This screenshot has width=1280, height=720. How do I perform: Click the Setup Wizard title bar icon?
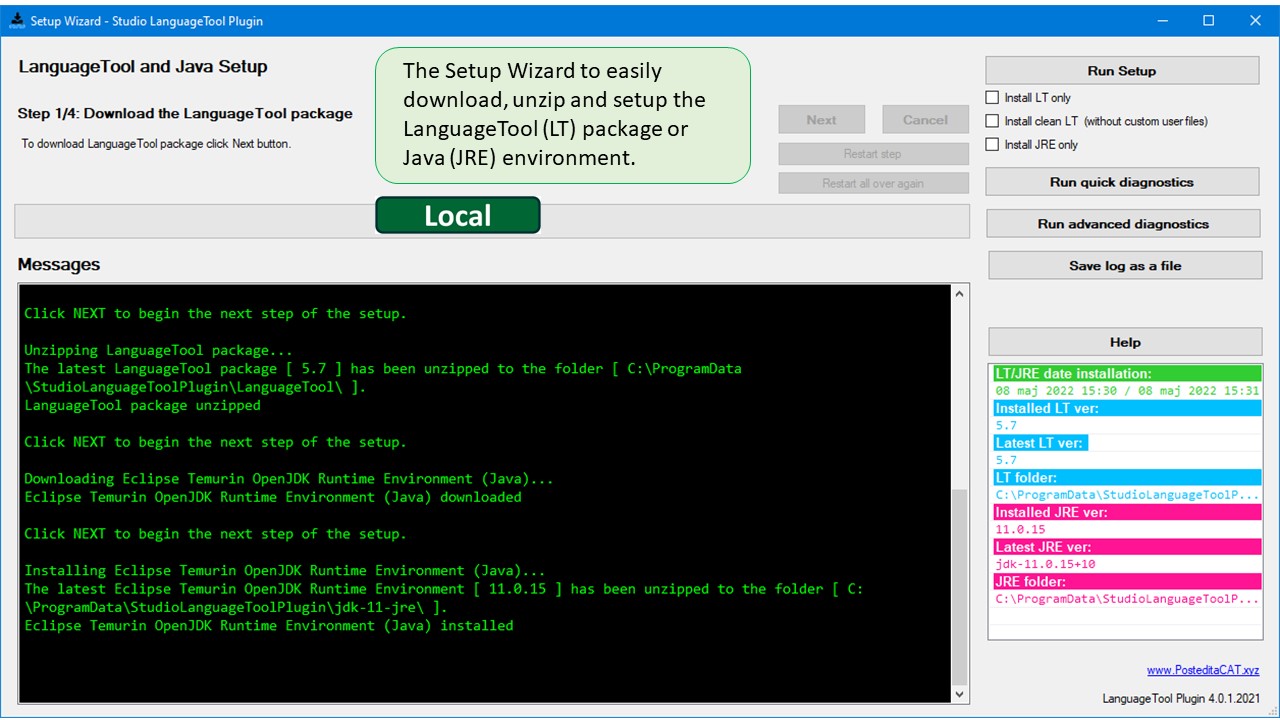[x=17, y=20]
